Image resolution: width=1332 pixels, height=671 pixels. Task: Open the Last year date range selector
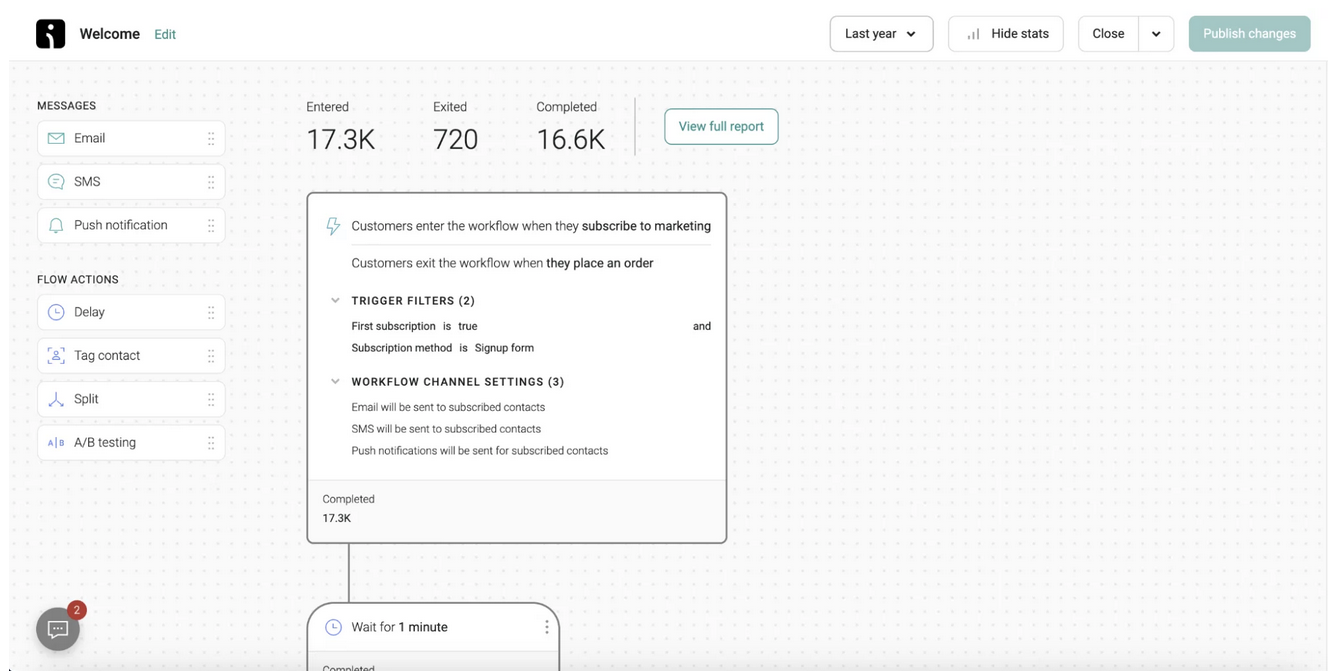coord(880,33)
